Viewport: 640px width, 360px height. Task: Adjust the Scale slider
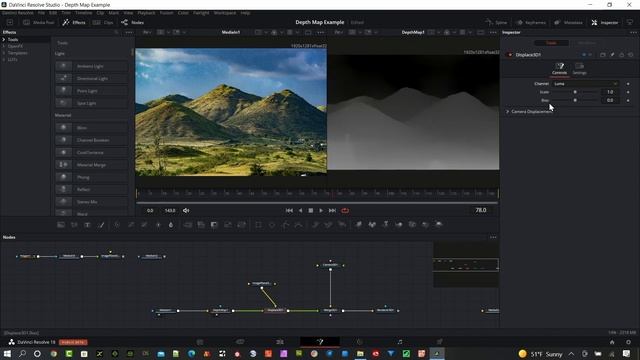pyautogui.click(x=575, y=92)
